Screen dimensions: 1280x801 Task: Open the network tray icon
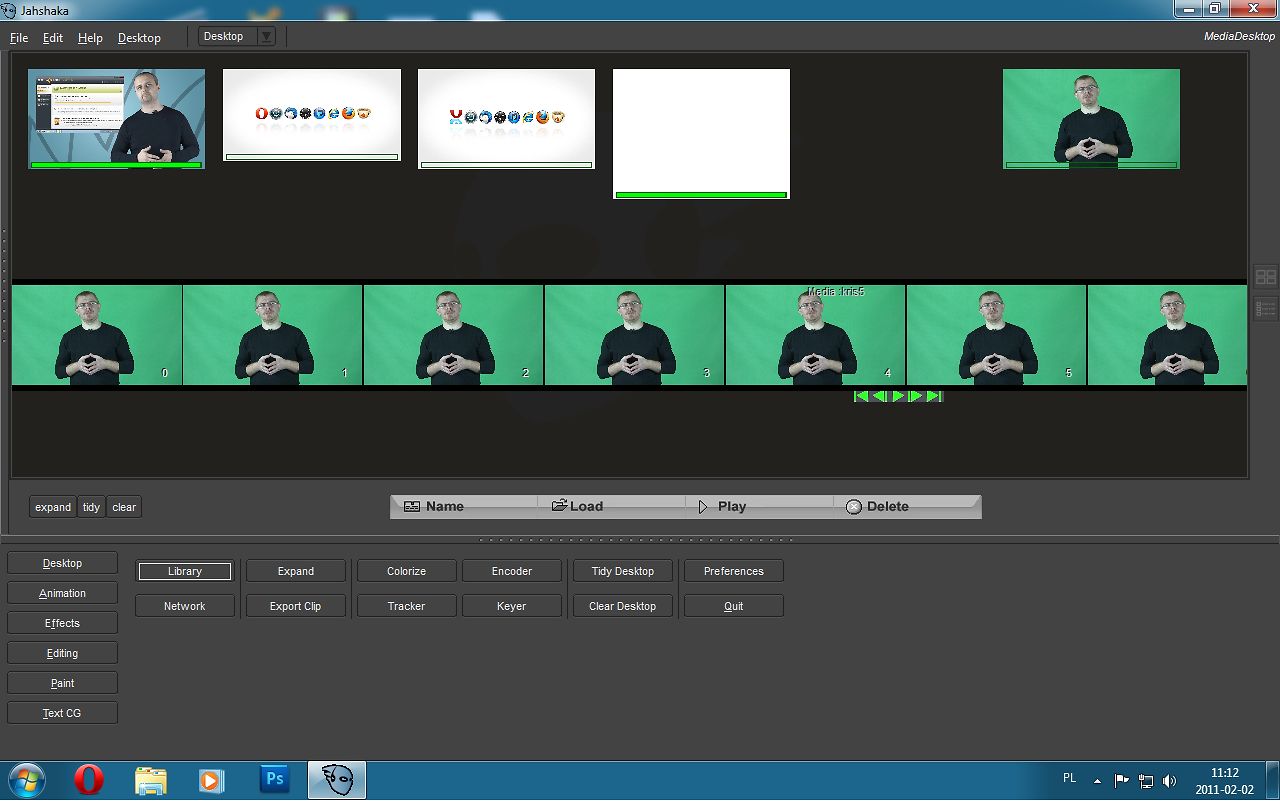1146,780
